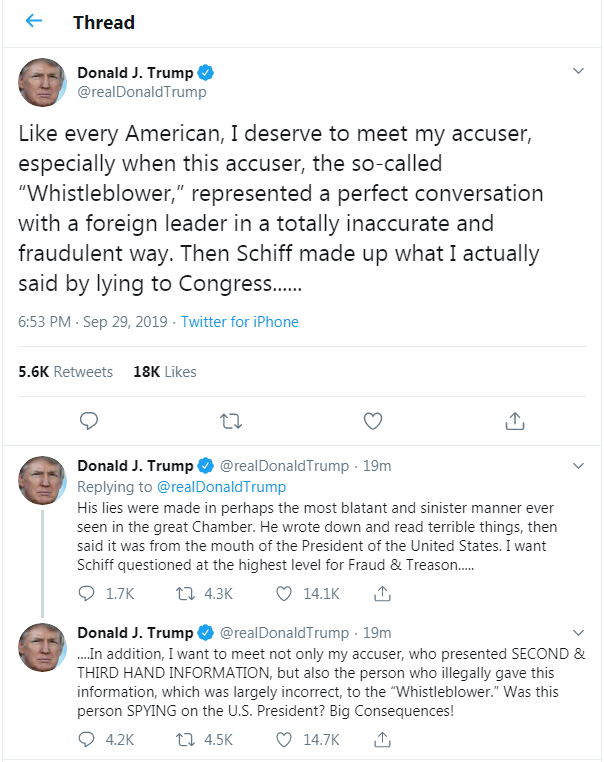This screenshot has width=604, height=762.
Task: Open the Twitter for iPhone link
Action: 240,322
